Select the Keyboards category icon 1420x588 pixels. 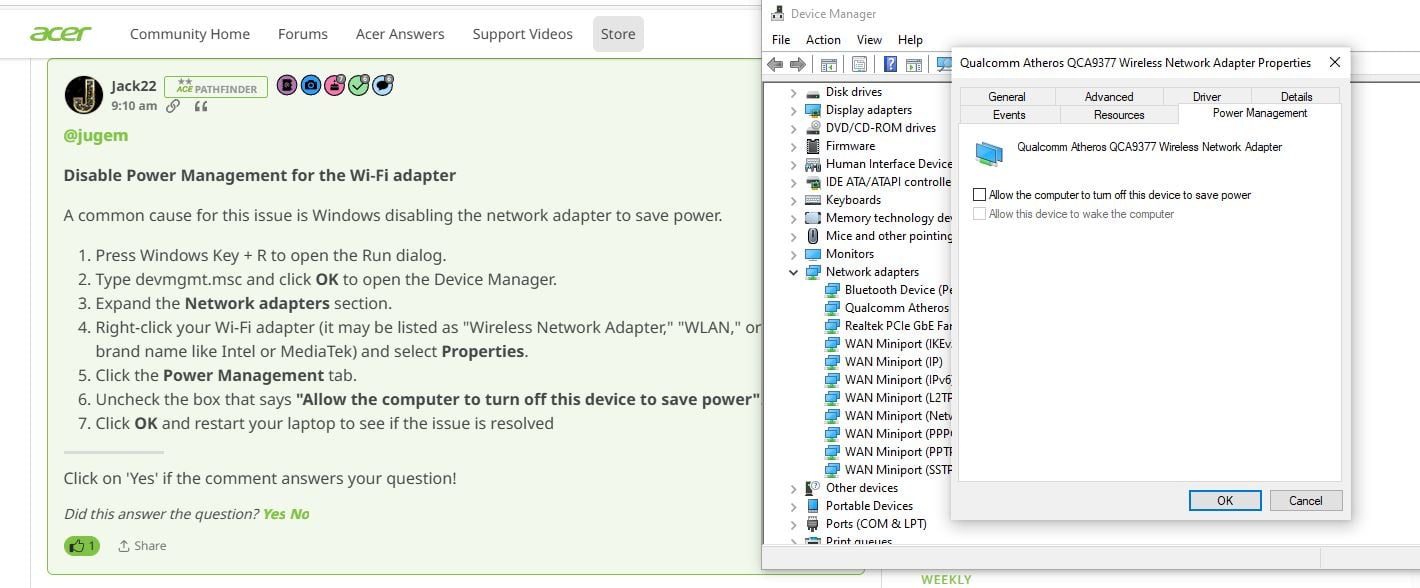click(x=813, y=200)
